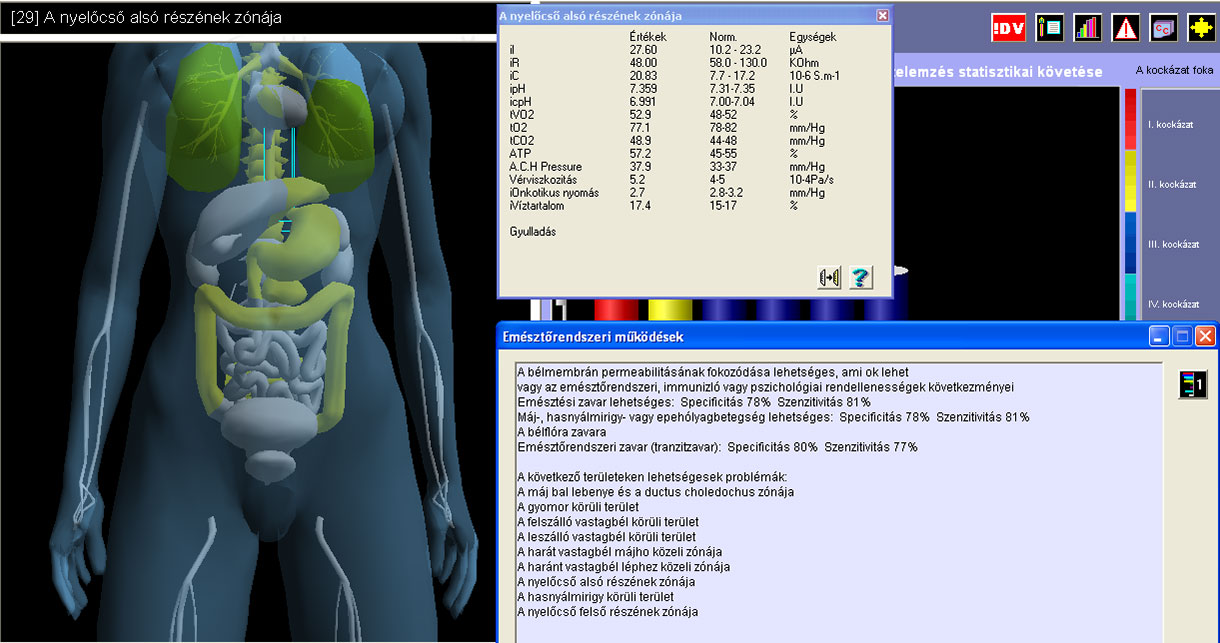Click the CC cube icon

pos(1163,28)
